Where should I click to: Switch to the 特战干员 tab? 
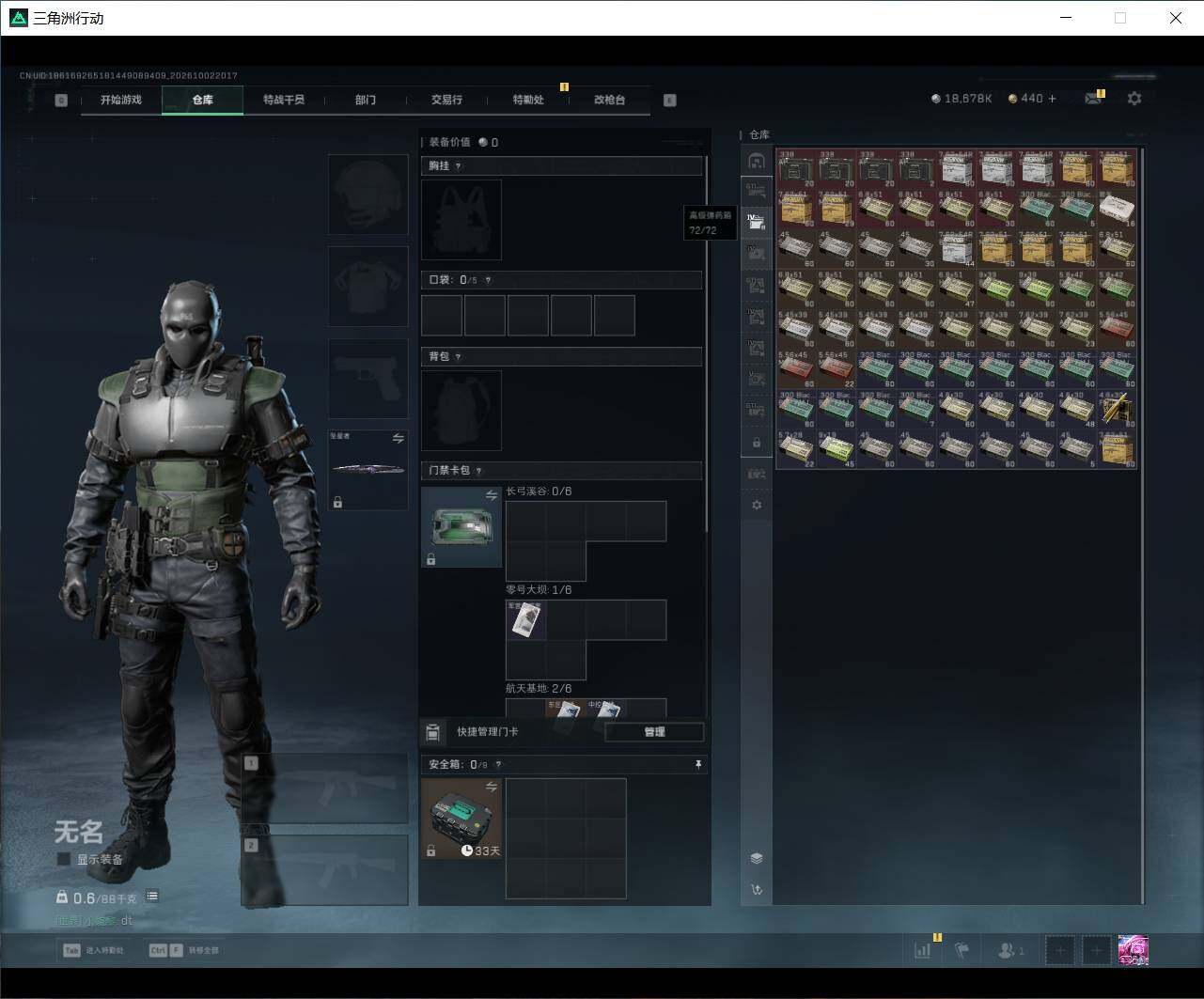(x=284, y=100)
